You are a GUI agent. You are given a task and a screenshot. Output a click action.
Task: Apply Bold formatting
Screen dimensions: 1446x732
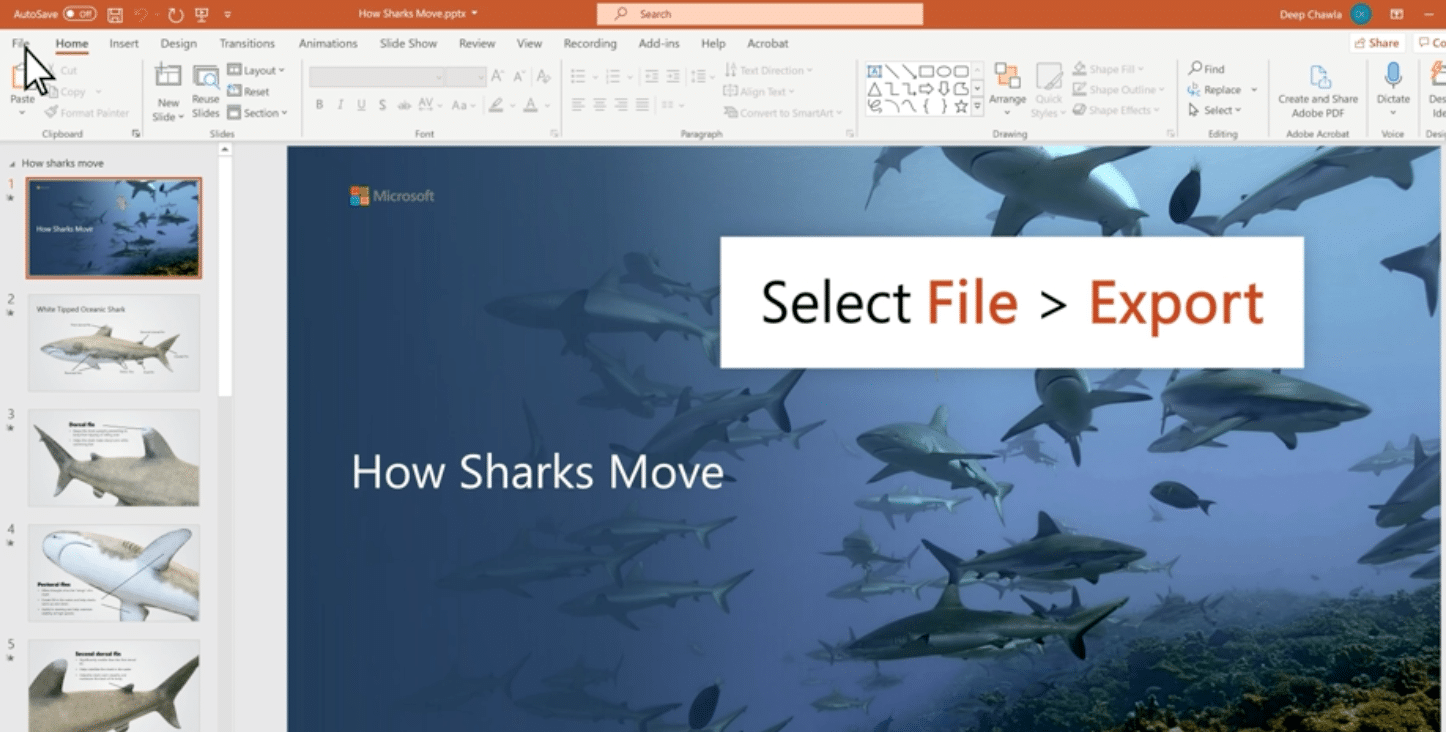(x=319, y=105)
